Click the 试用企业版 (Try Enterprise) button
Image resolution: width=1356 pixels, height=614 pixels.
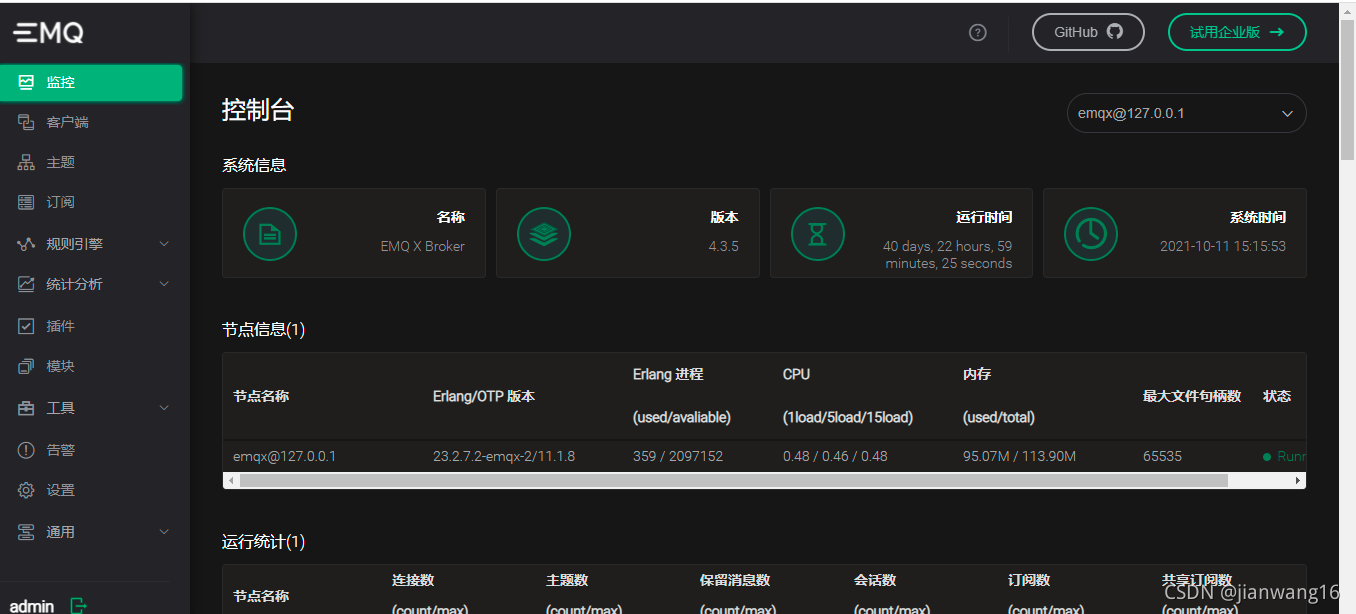[1237, 31]
